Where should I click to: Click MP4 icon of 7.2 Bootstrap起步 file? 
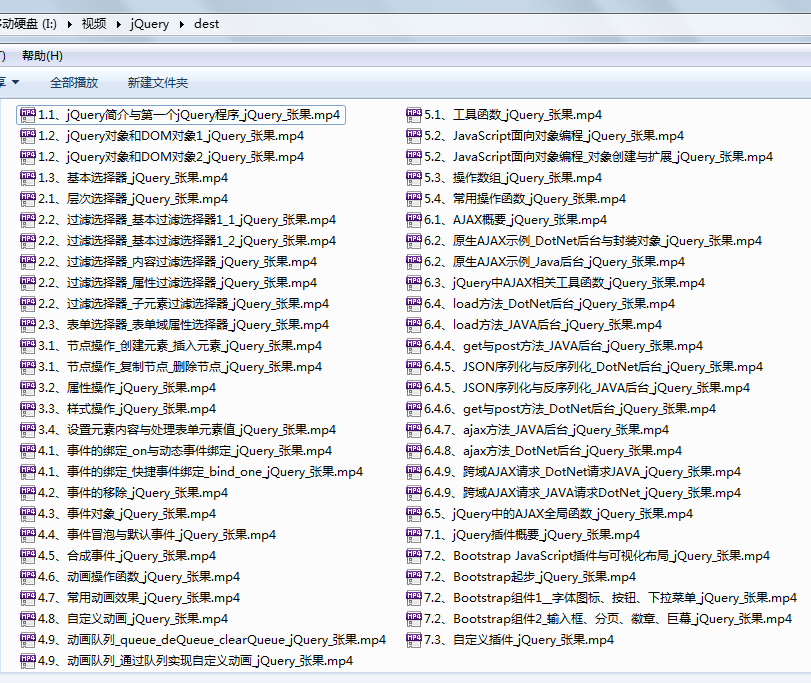(414, 577)
